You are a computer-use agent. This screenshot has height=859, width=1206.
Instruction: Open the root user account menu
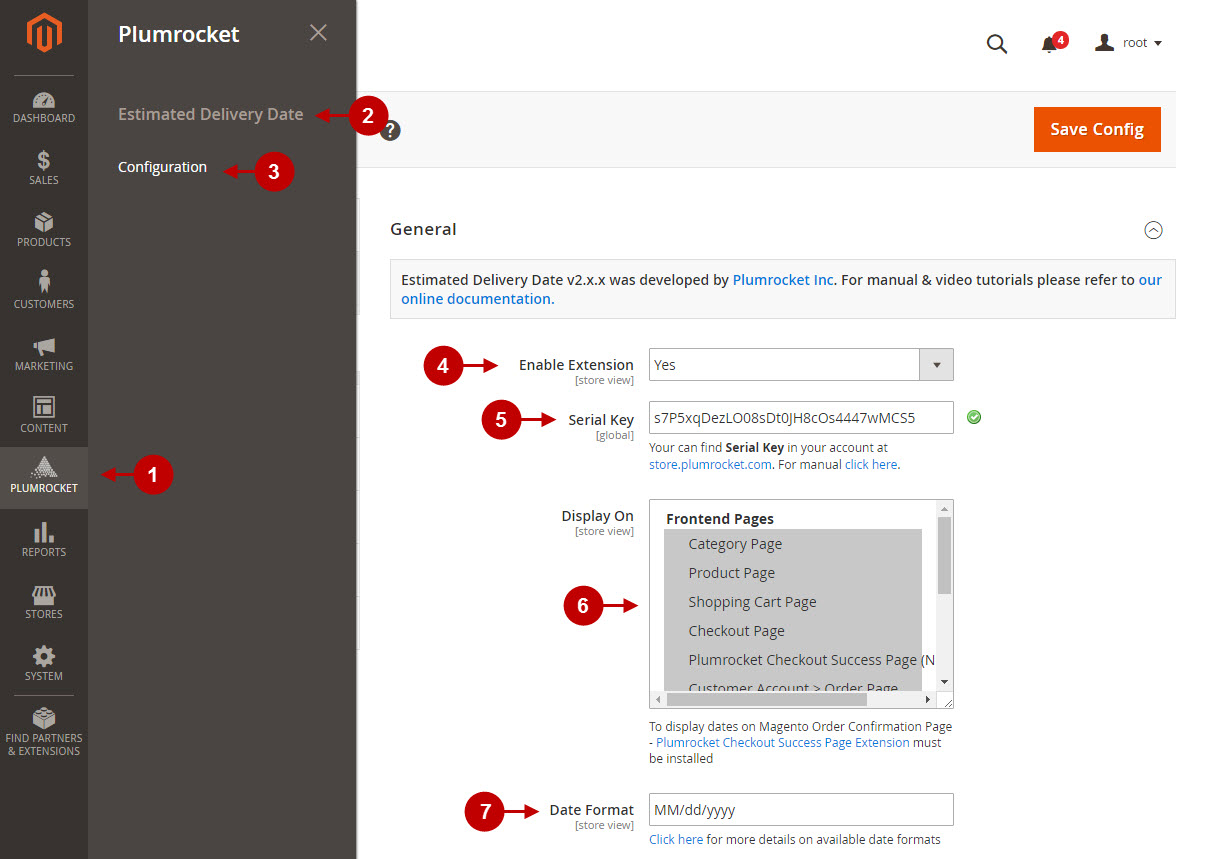tap(1128, 43)
